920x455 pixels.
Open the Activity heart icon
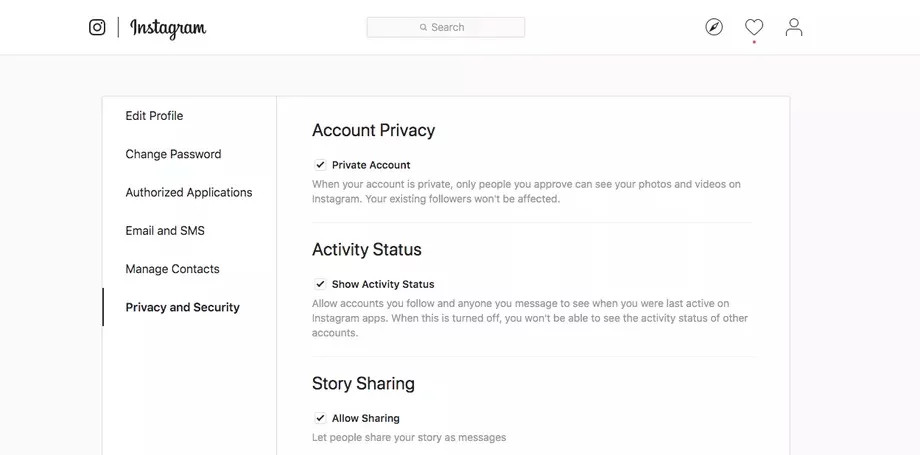tap(754, 27)
